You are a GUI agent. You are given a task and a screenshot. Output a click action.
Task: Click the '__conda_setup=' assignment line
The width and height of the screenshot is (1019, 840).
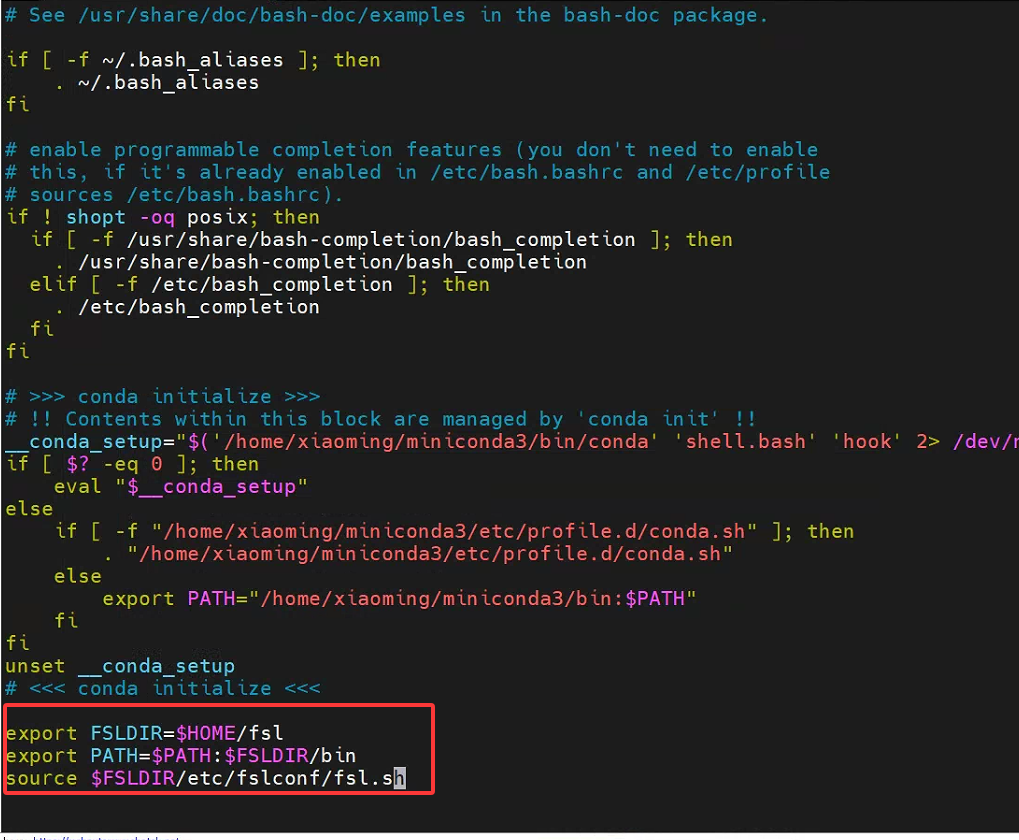click(x=511, y=441)
